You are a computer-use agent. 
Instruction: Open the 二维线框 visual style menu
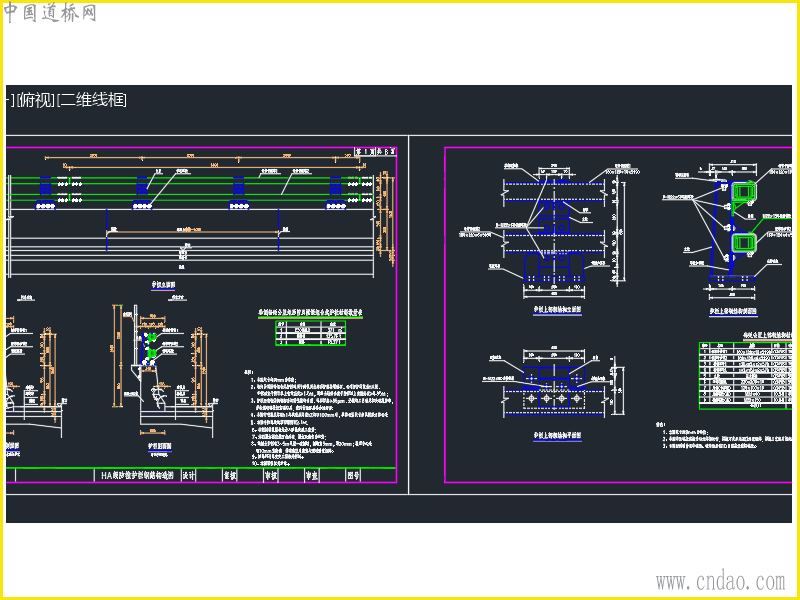pyautogui.click(x=92, y=101)
